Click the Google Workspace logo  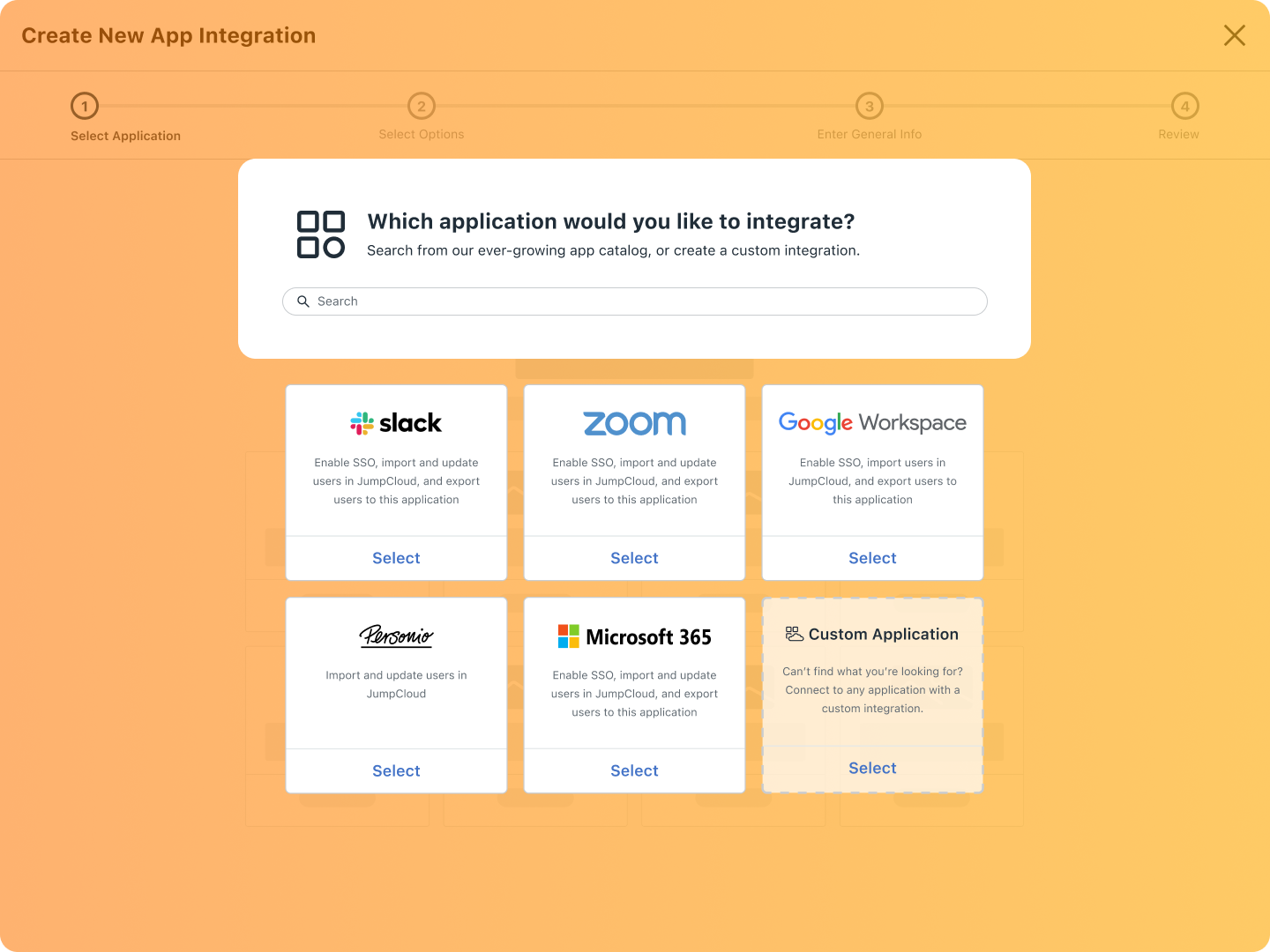coord(872,423)
